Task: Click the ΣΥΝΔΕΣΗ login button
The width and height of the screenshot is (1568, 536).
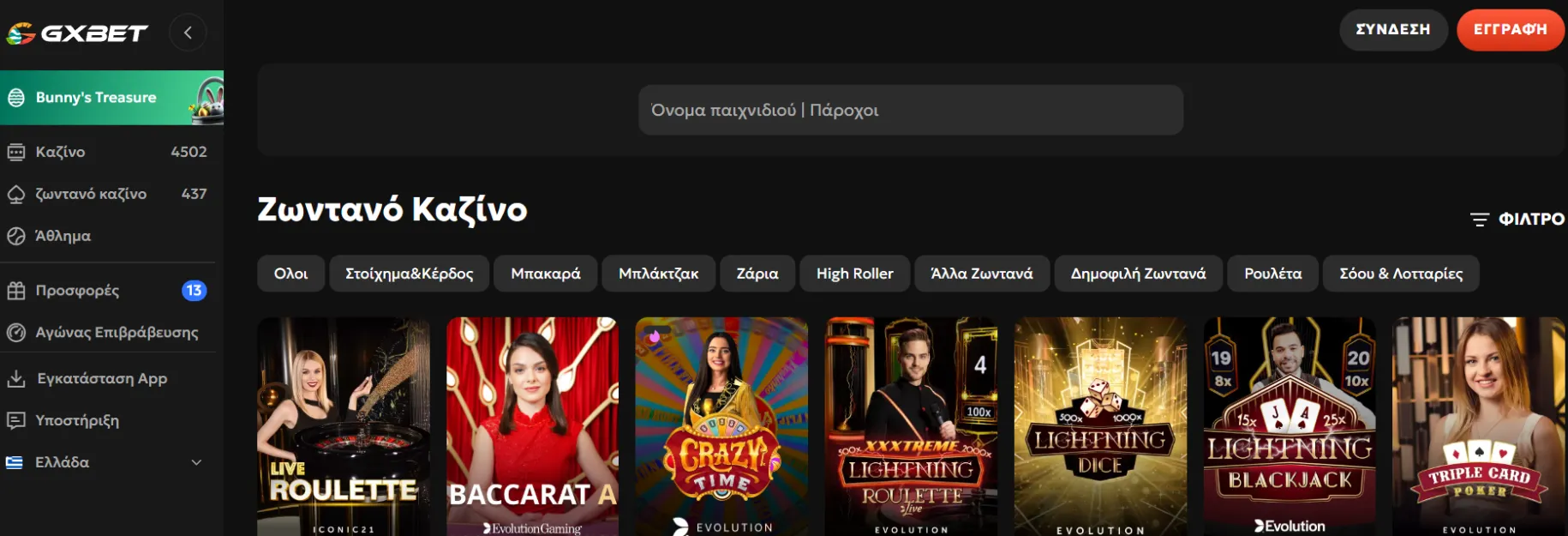Action: coord(1392,30)
